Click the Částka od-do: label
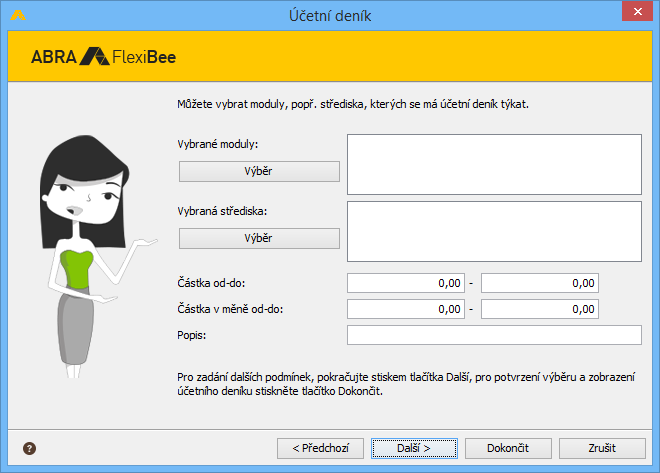Image resolution: width=660 pixels, height=473 pixels. click(211, 283)
